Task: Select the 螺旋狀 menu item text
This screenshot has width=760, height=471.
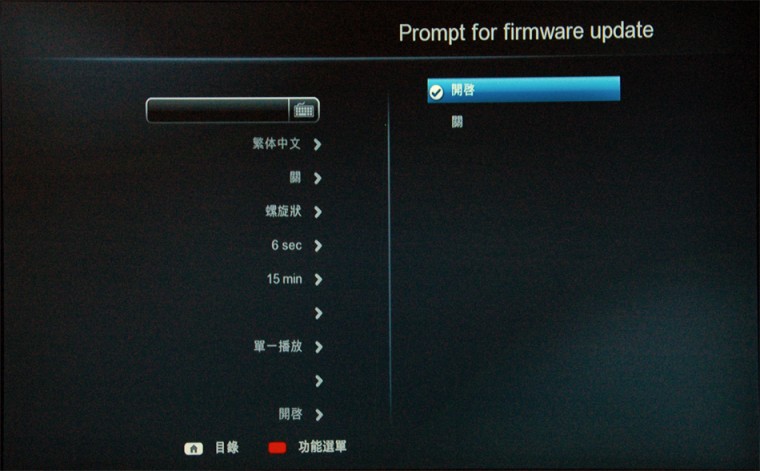Action: (283, 211)
